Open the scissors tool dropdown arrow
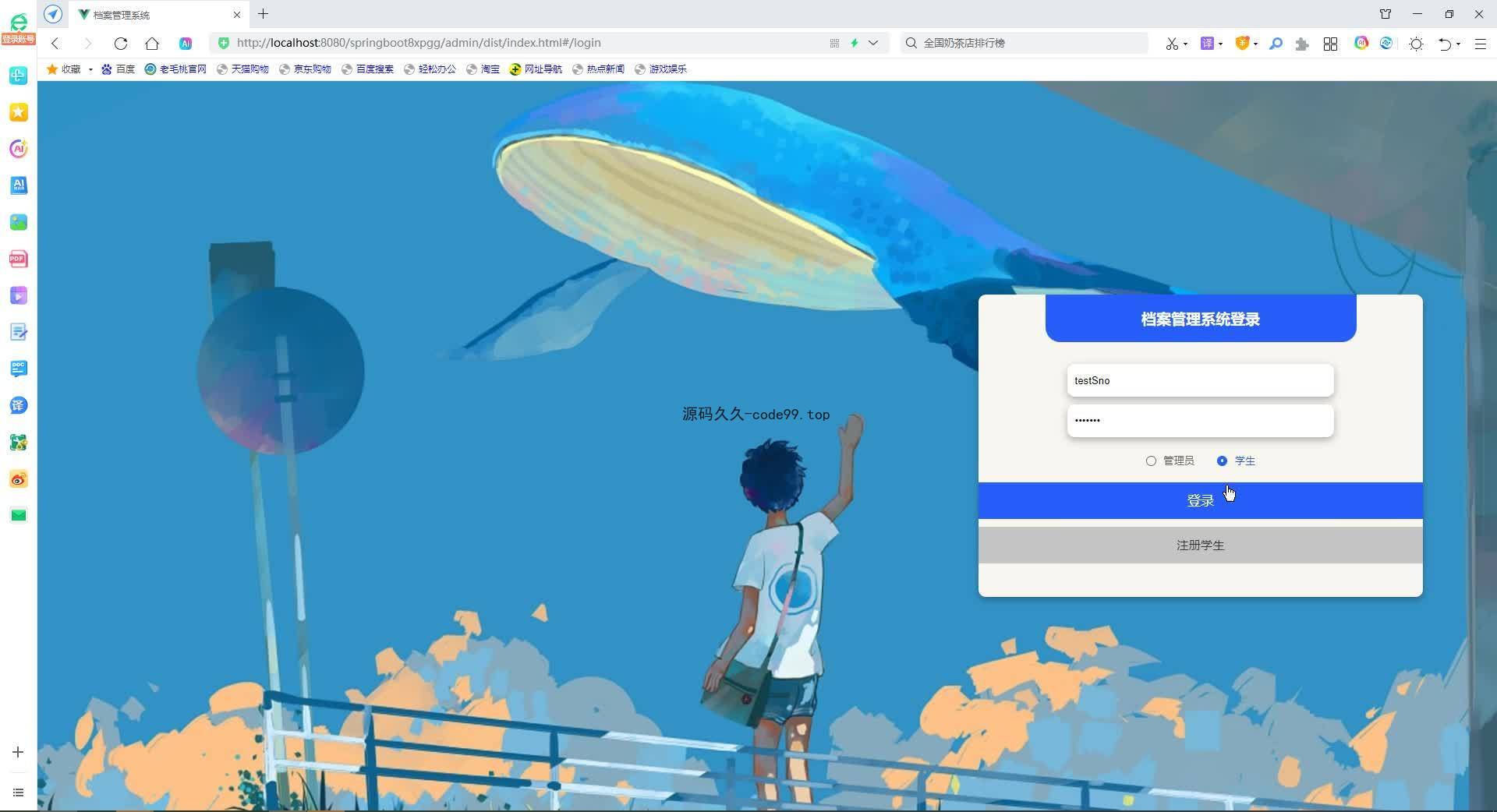This screenshot has height=812, width=1497. coord(1185,44)
